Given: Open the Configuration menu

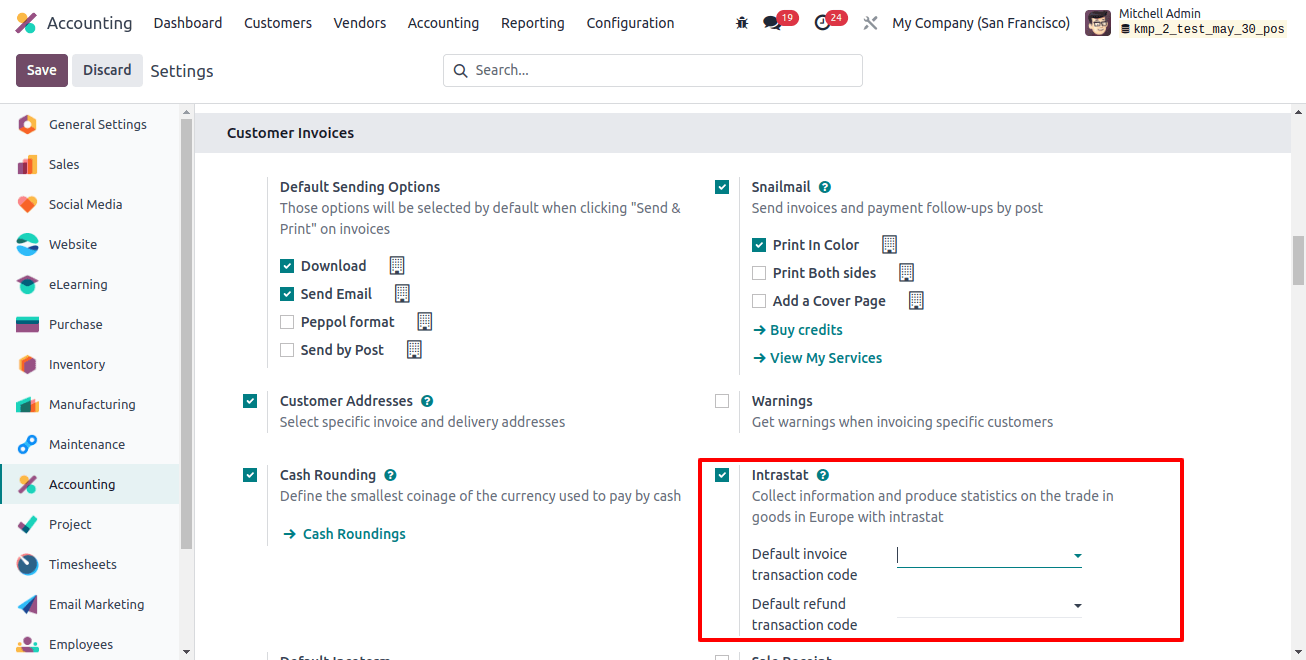Looking at the screenshot, I should 630,23.
